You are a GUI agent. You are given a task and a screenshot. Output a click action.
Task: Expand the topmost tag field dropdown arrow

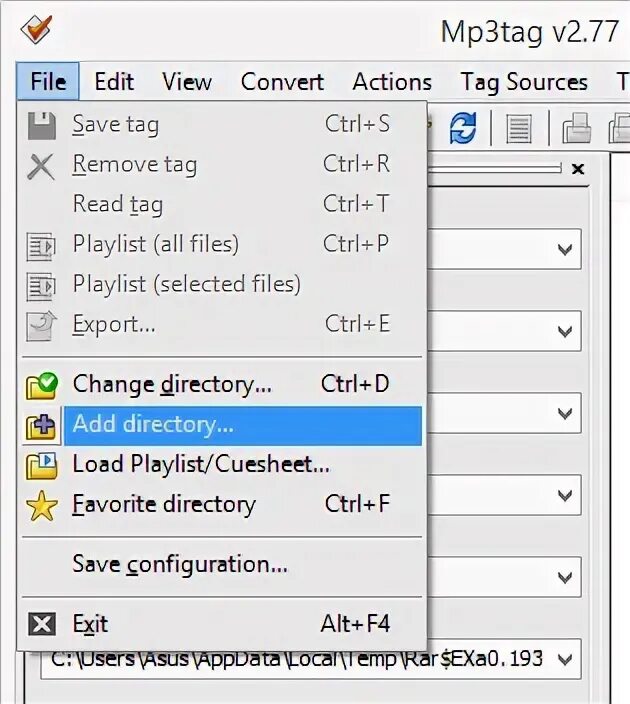[x=566, y=249]
